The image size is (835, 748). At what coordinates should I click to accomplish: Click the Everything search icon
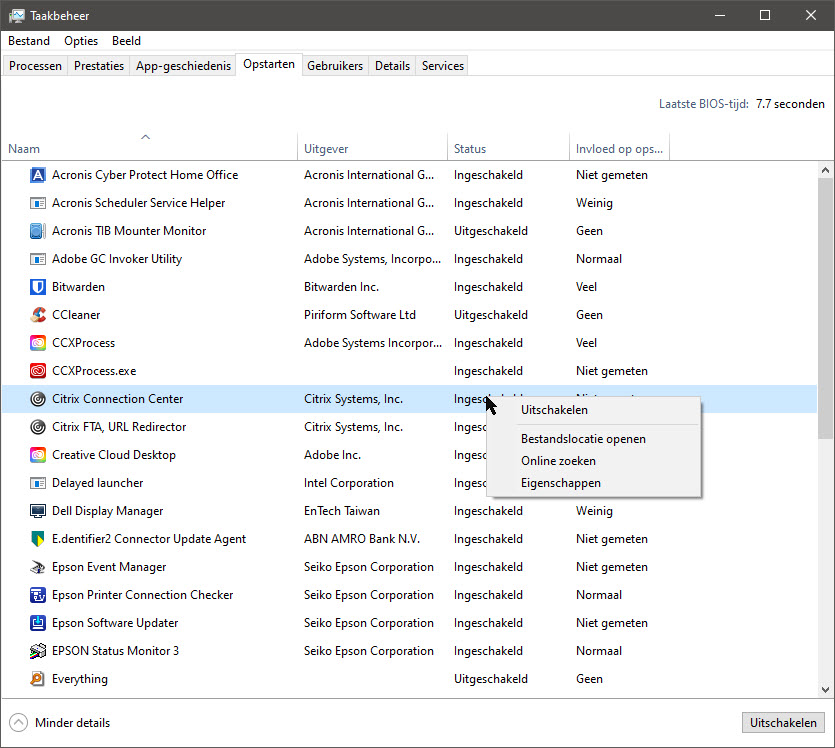click(38, 679)
